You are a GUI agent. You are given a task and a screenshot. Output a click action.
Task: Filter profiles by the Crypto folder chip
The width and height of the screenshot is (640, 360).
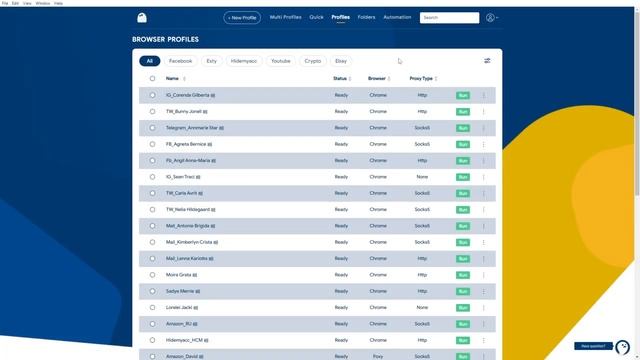tap(313, 61)
